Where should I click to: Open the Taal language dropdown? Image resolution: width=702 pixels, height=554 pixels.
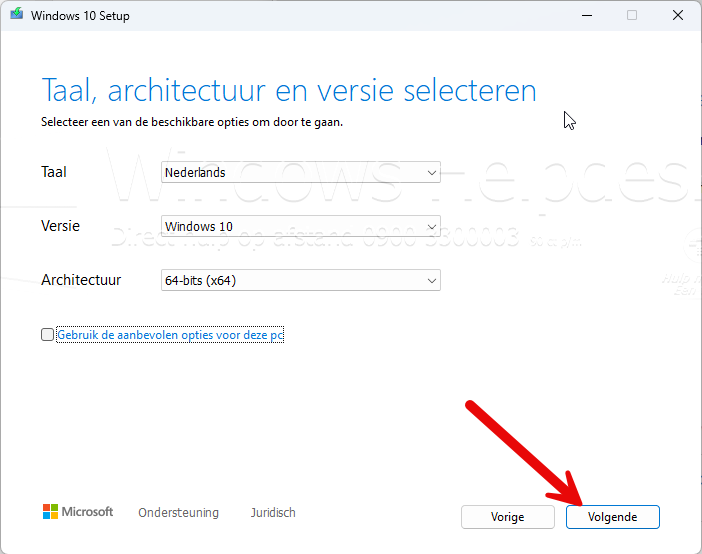(301, 172)
